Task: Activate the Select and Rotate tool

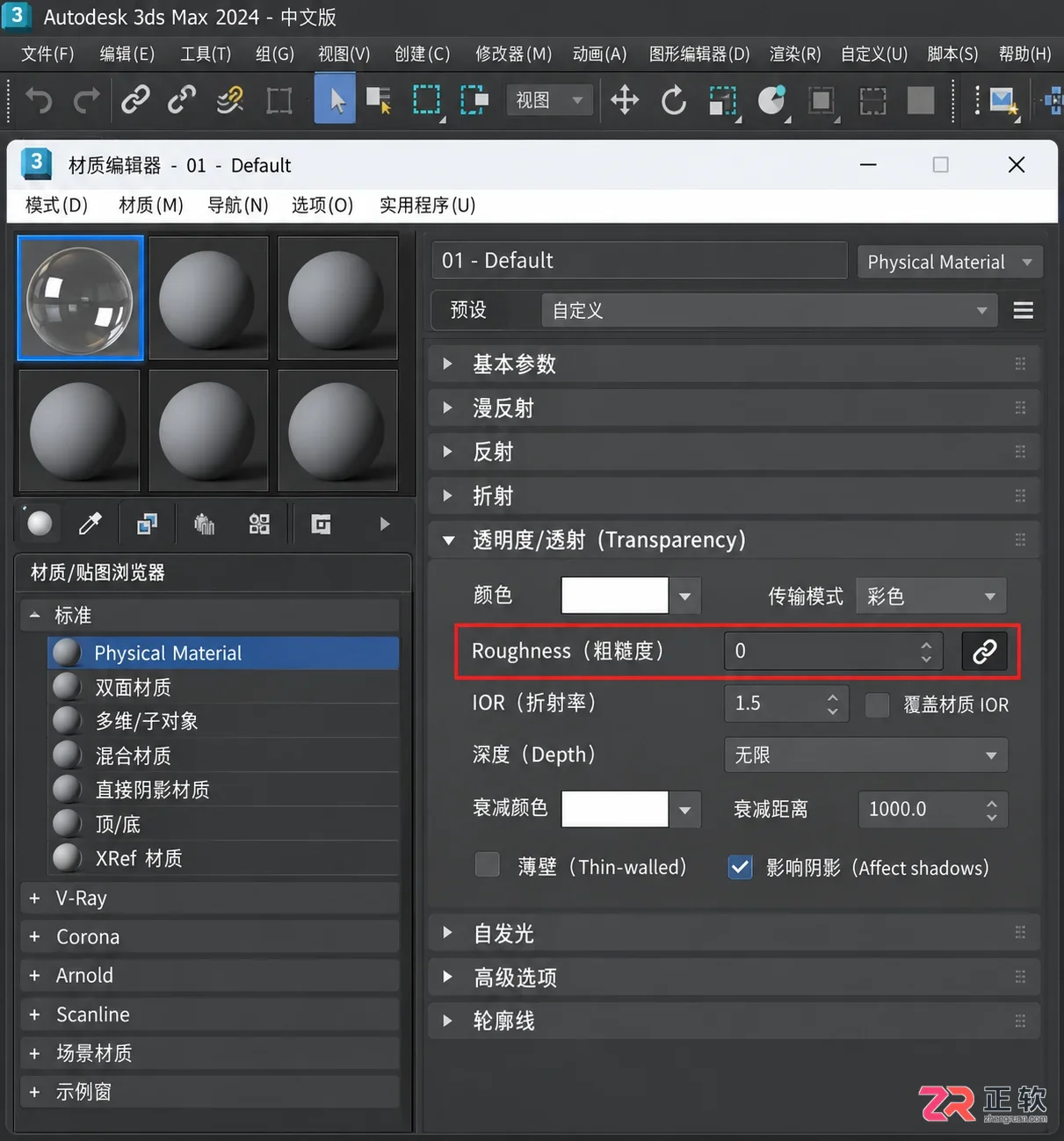Action: [674, 100]
